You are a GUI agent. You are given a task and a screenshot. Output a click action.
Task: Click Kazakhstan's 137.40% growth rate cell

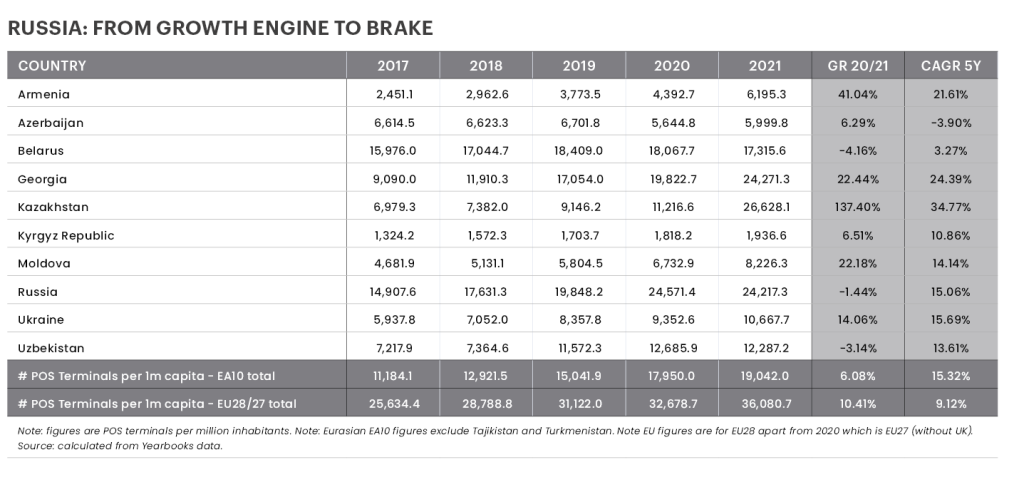point(857,207)
